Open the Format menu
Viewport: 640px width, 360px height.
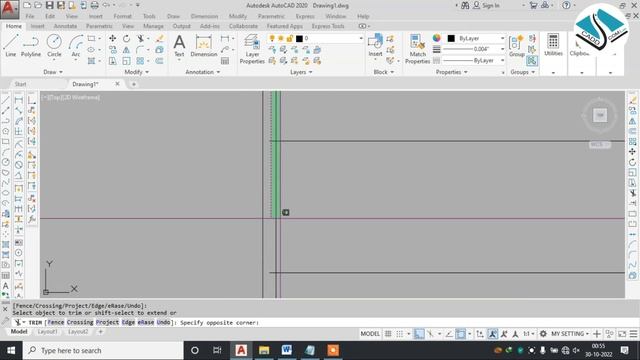pos(122,16)
